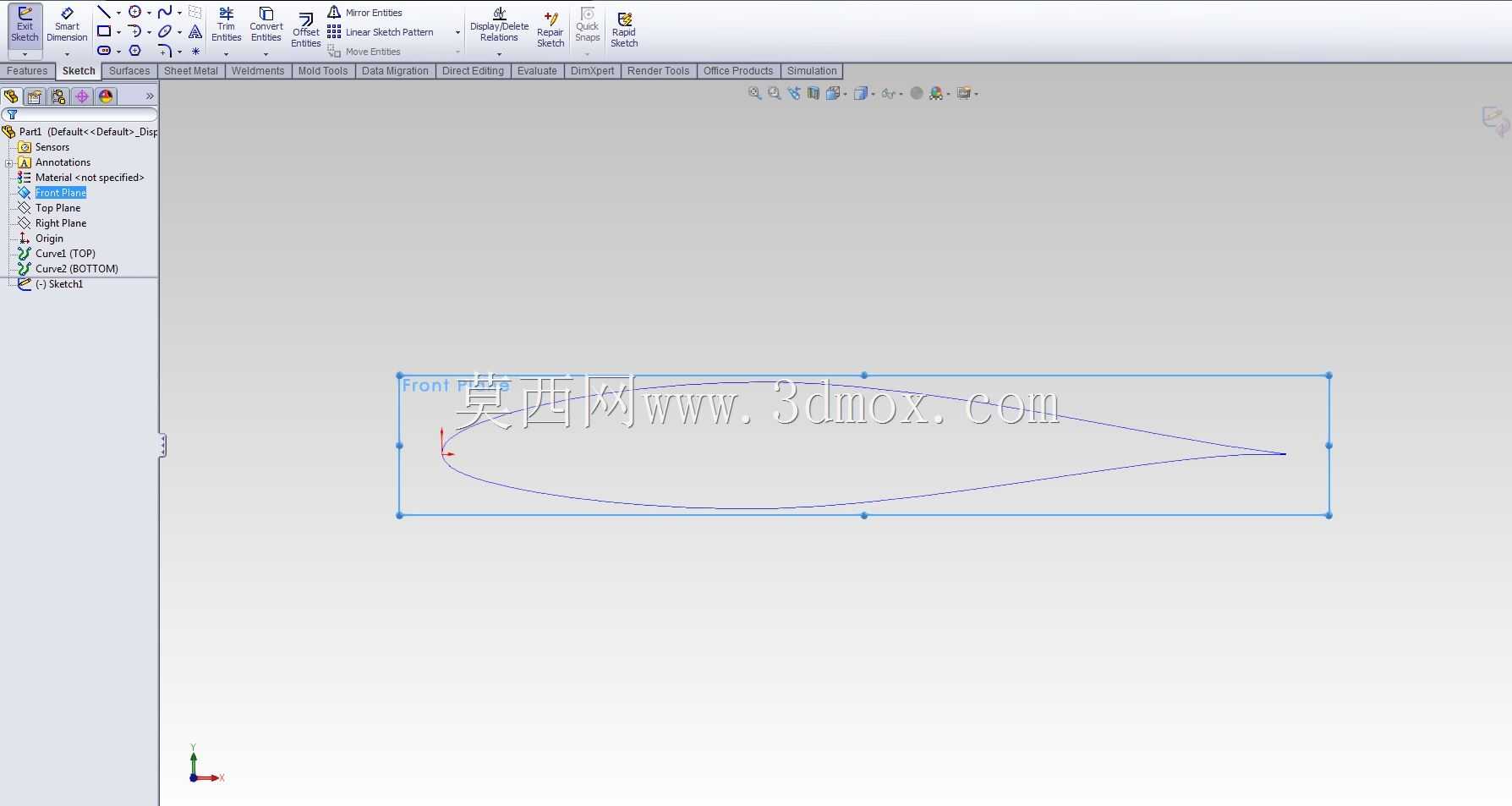
Task: Switch to Surfaces tab
Action: point(129,71)
